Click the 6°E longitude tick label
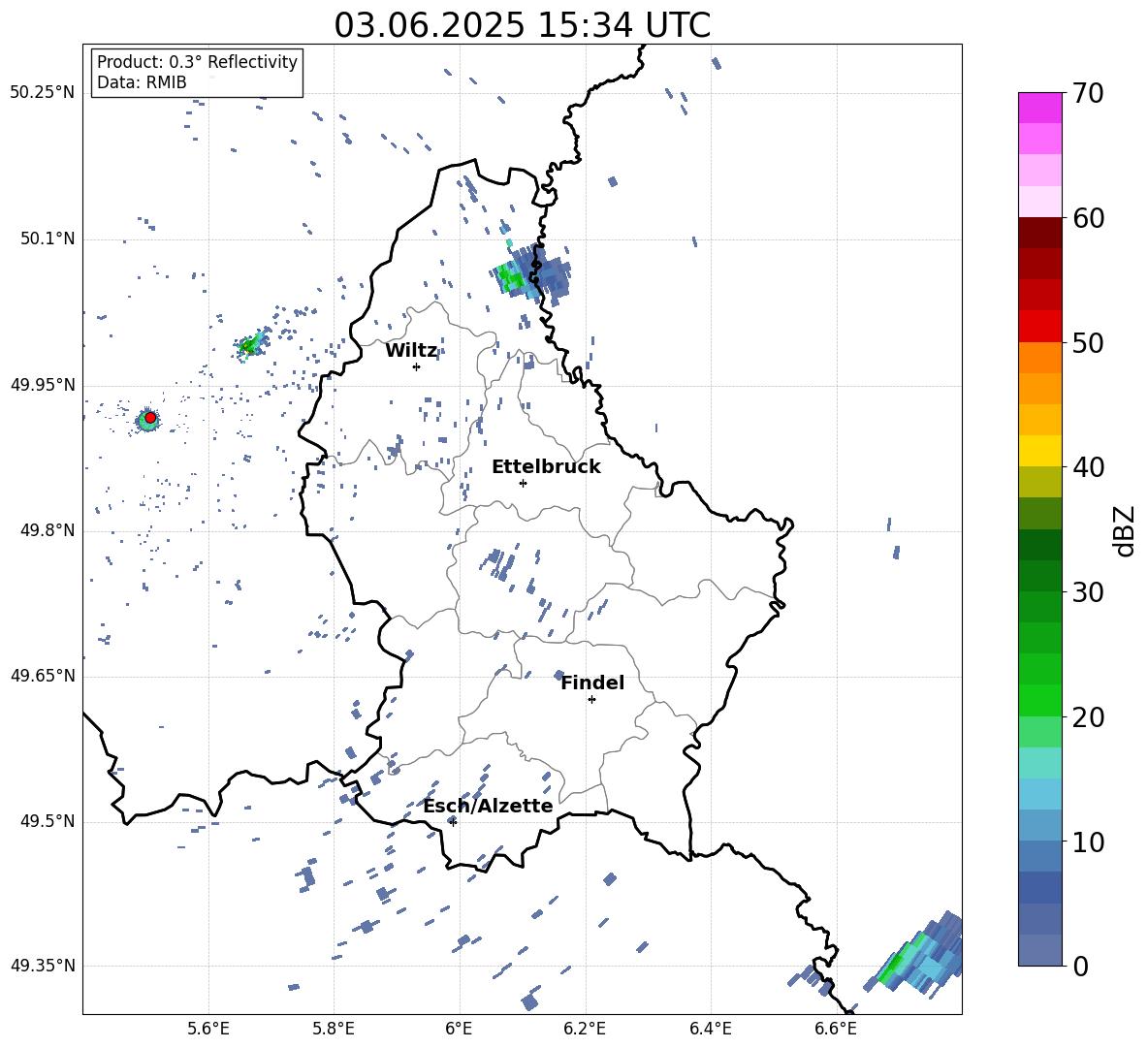Screen dimensions: 1148x1048 pos(459,1030)
